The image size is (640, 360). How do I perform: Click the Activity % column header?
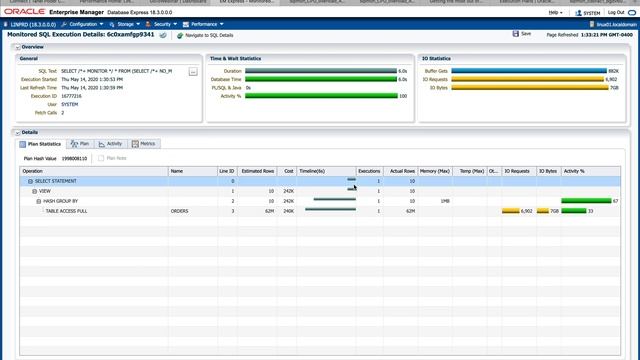(x=591, y=171)
